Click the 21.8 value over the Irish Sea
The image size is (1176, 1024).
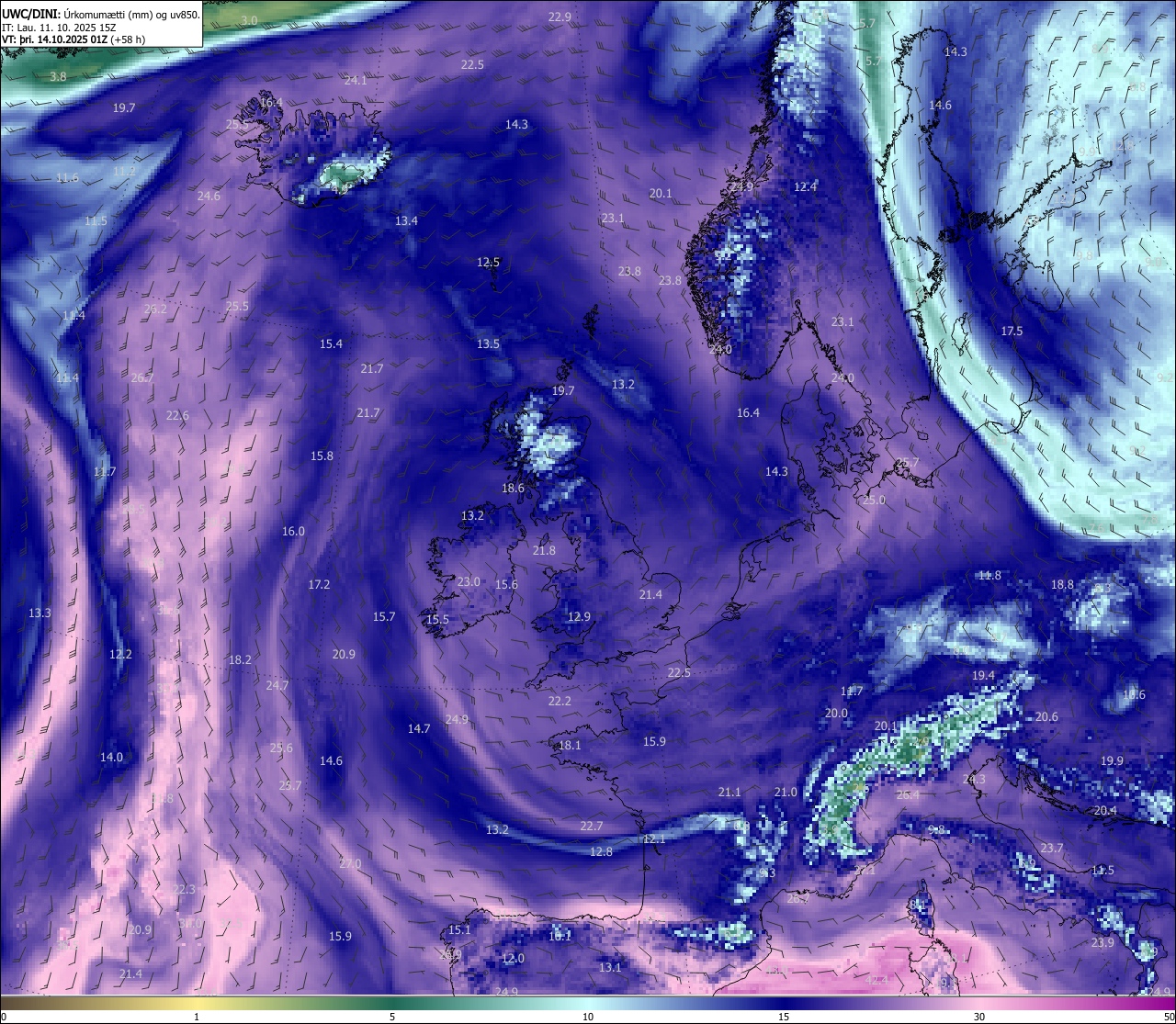544,550
